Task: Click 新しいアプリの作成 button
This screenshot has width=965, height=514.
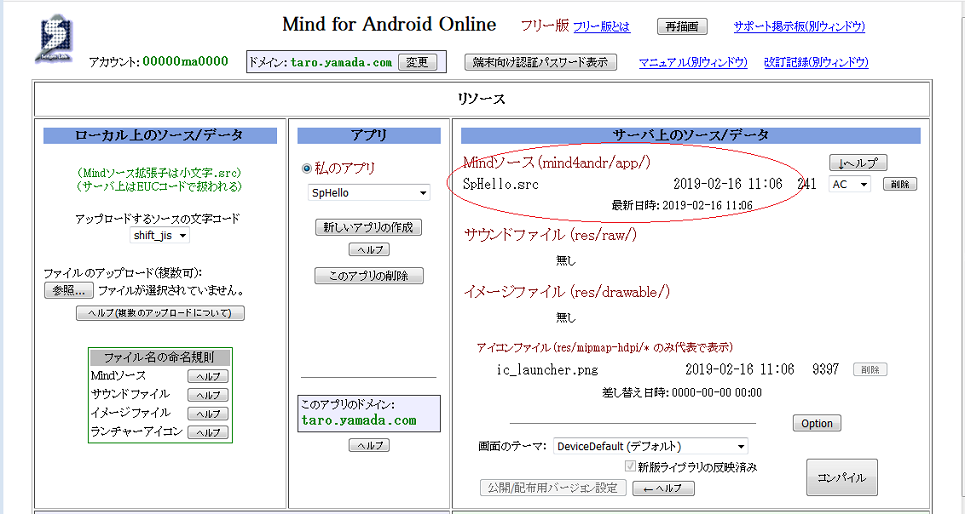Action: 368,227
